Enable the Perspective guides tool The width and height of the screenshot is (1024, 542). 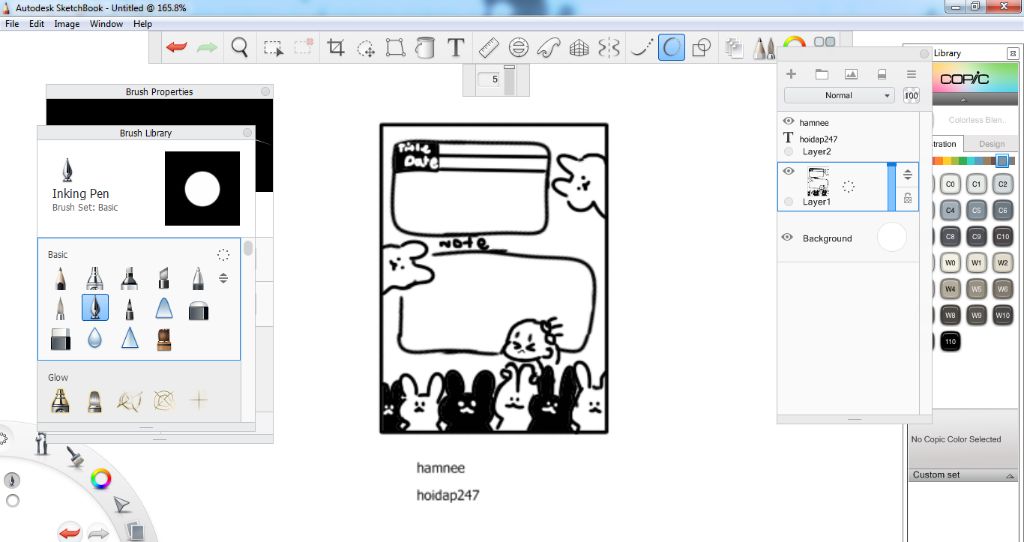(x=579, y=48)
